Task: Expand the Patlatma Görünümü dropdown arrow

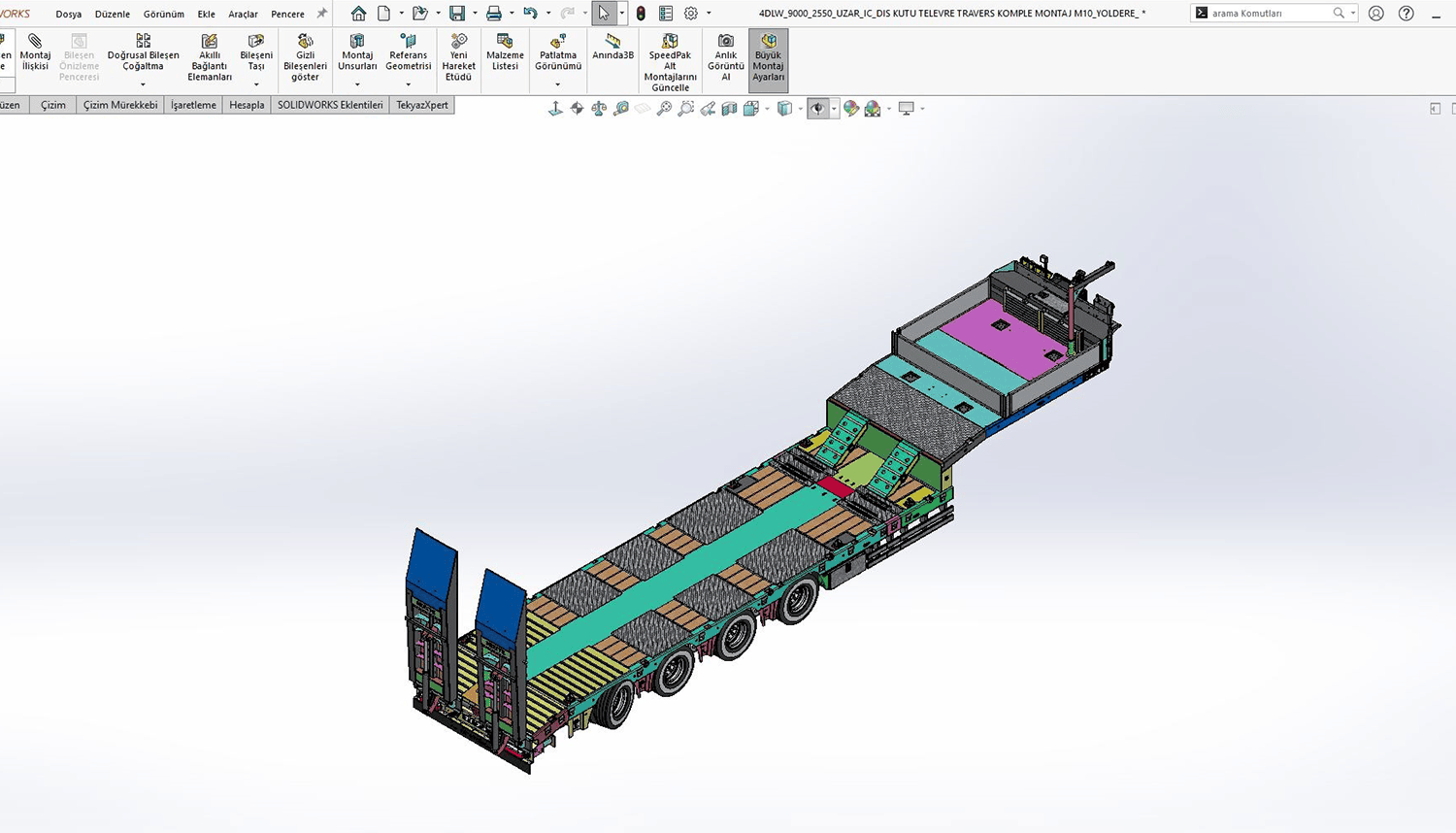Action: click(x=557, y=84)
